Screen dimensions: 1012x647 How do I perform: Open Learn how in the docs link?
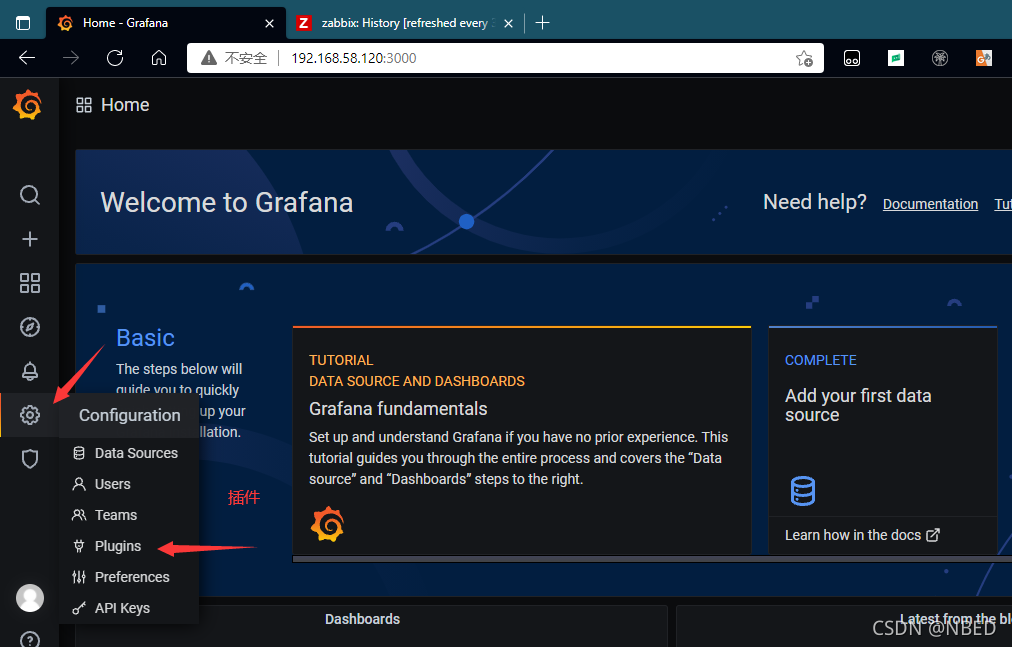coord(862,535)
